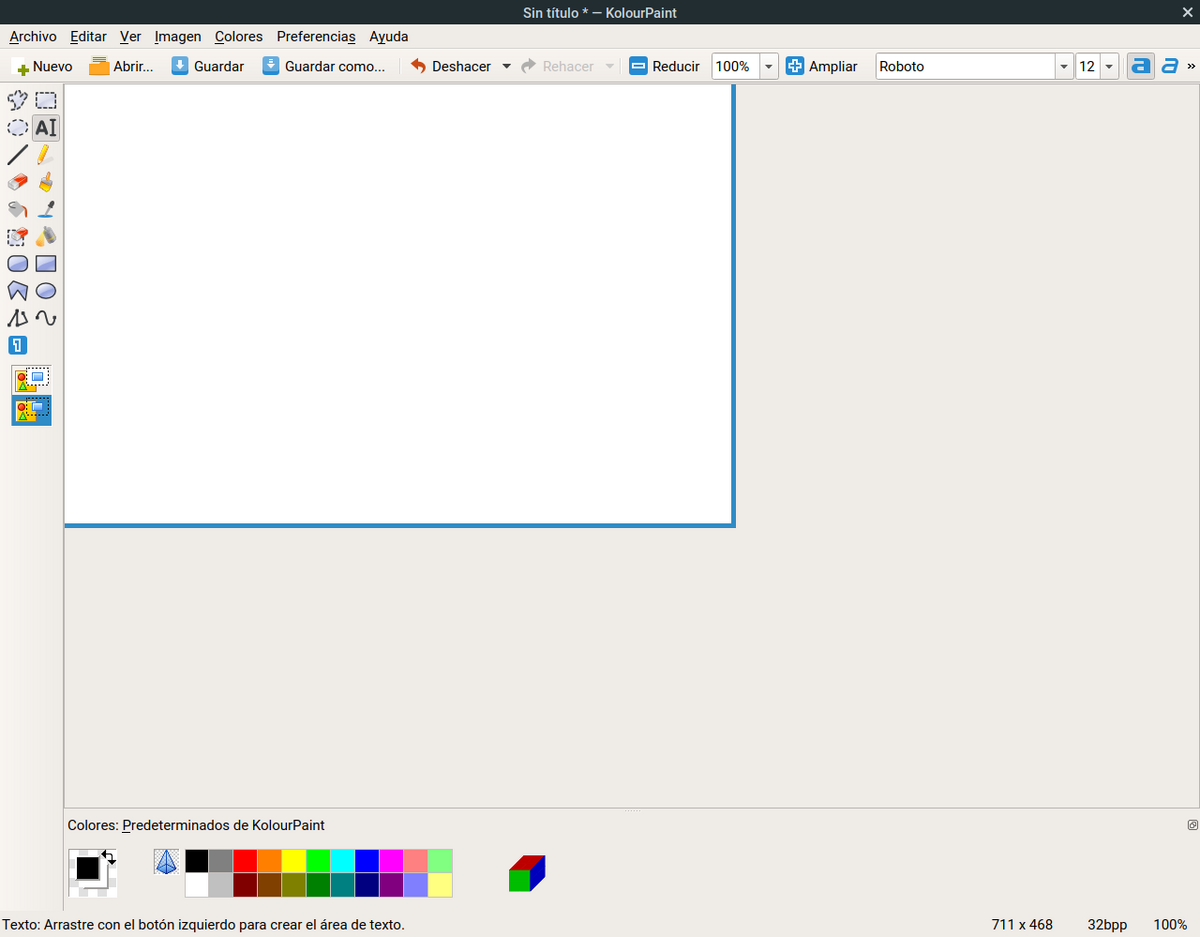Image resolution: width=1200 pixels, height=937 pixels.
Task: Open the Deshacer history dropdown arrow
Action: pos(506,66)
